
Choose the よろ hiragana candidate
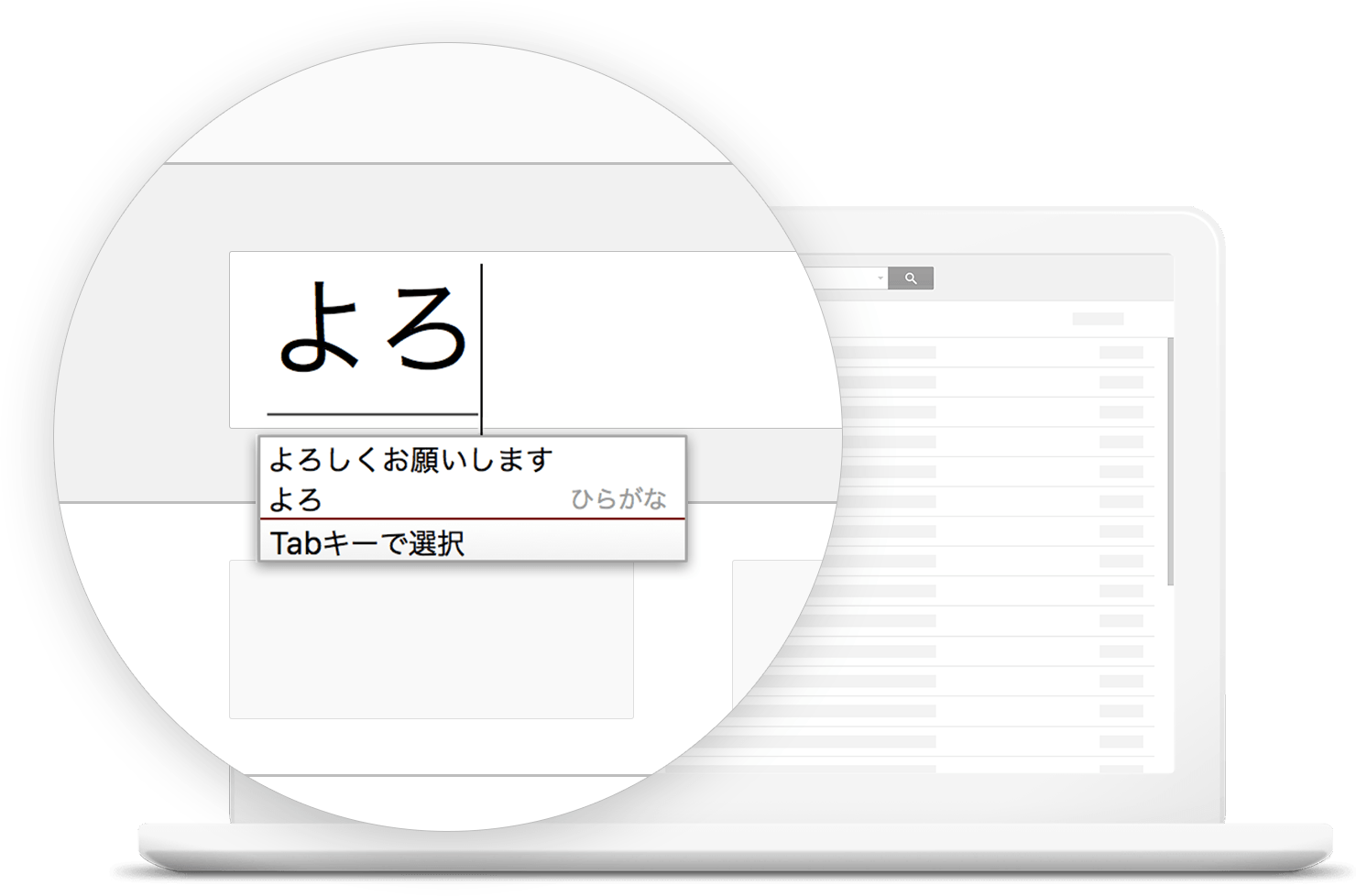coord(296,499)
